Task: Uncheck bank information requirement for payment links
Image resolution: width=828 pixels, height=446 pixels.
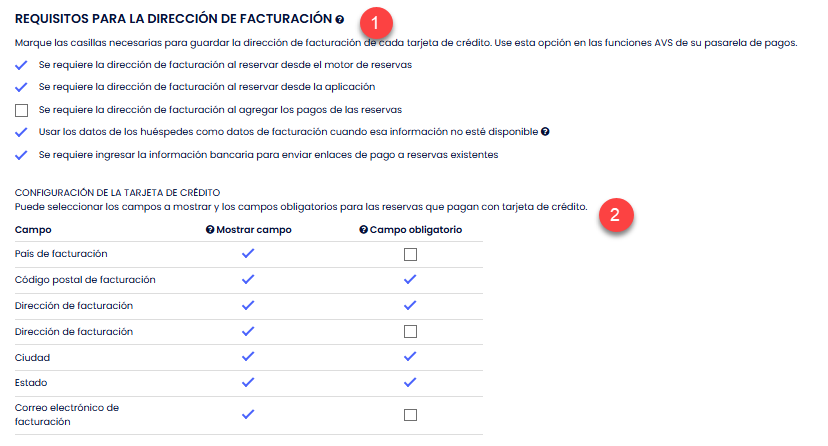Action: tap(22, 155)
